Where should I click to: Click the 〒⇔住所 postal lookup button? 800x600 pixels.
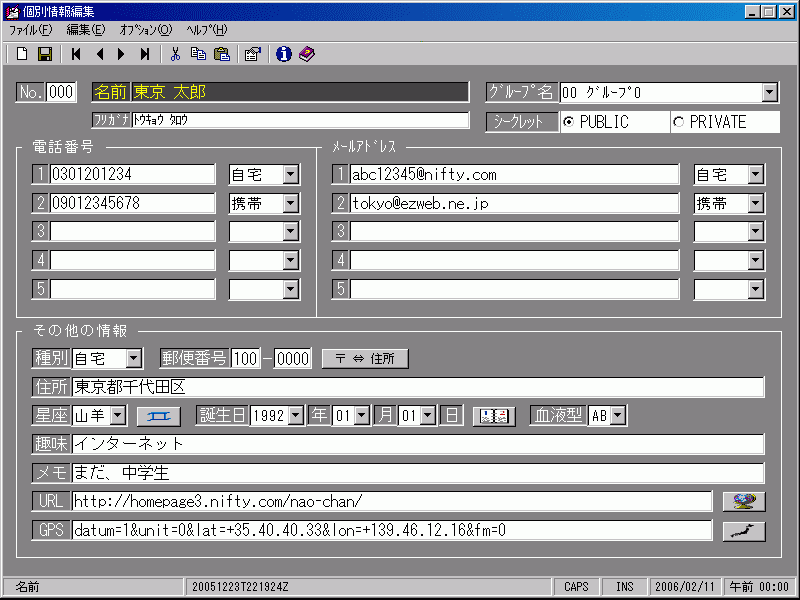365,359
